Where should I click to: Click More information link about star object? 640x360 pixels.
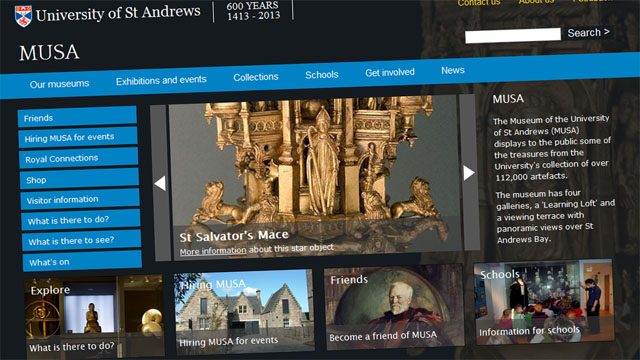pos(213,251)
